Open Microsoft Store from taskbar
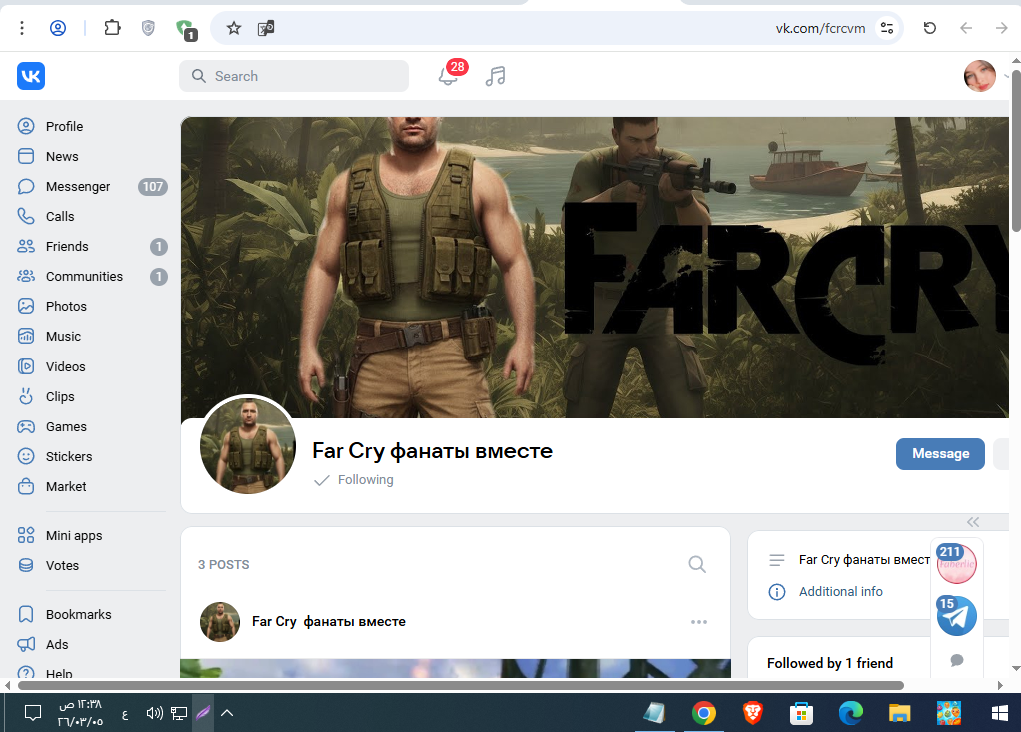The width and height of the screenshot is (1021, 732). click(x=801, y=713)
